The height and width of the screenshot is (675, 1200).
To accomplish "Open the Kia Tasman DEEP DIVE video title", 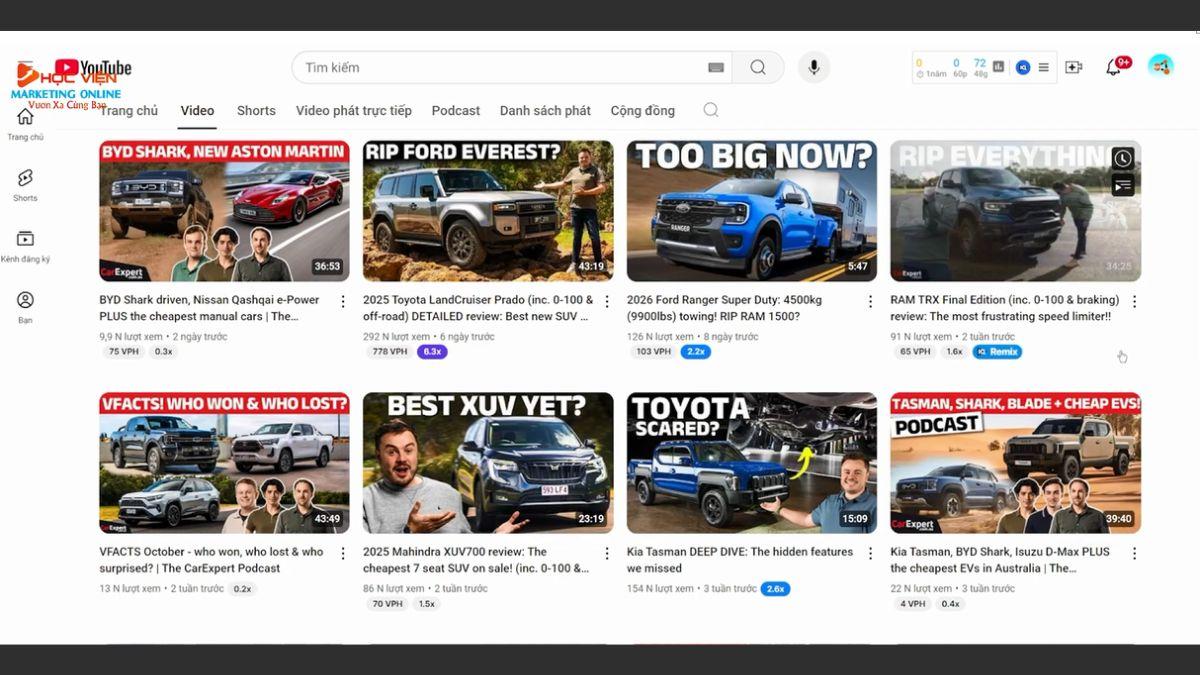I will click(740, 552).
